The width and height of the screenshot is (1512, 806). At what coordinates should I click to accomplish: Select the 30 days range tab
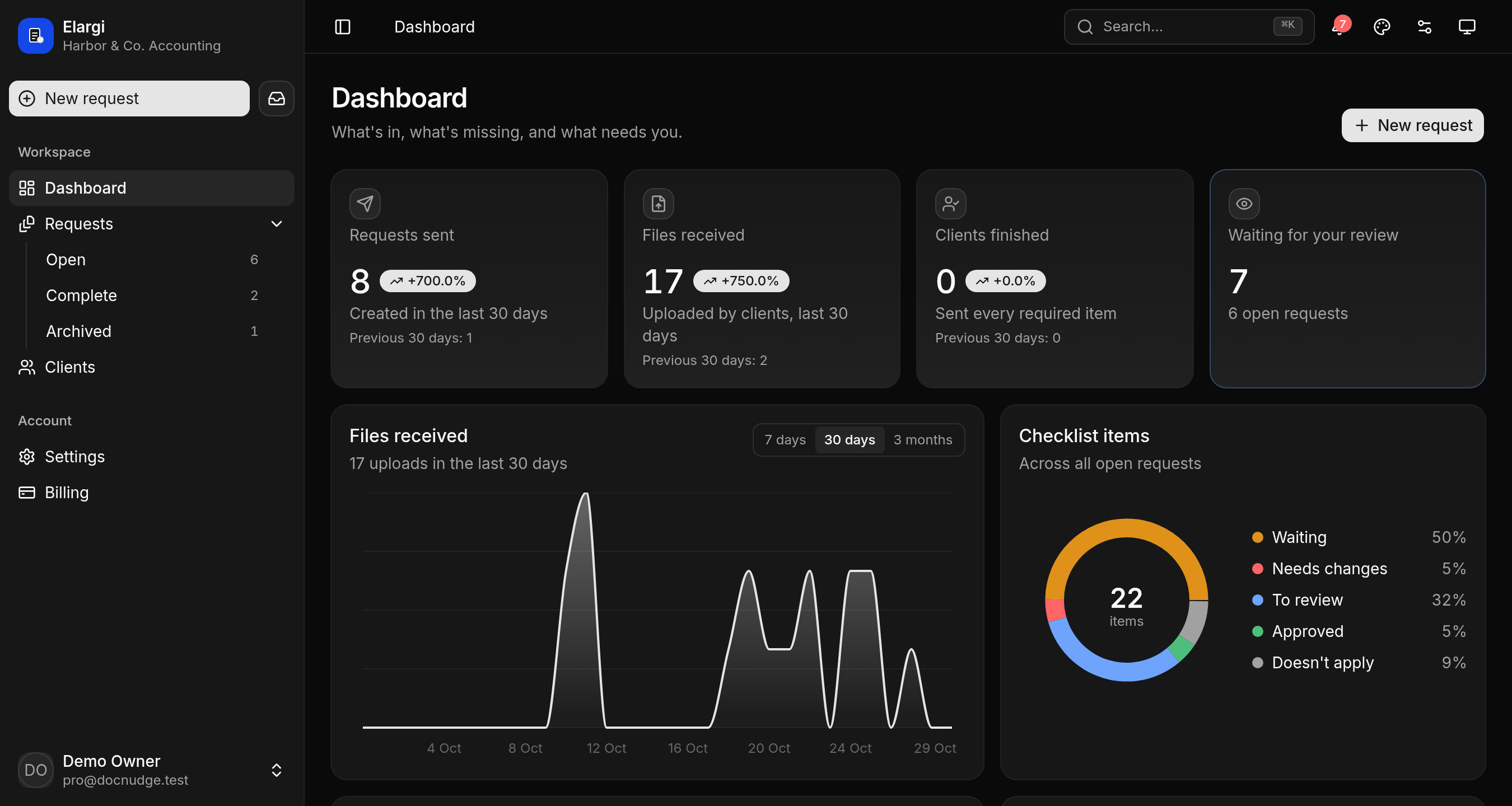pyautogui.click(x=850, y=440)
